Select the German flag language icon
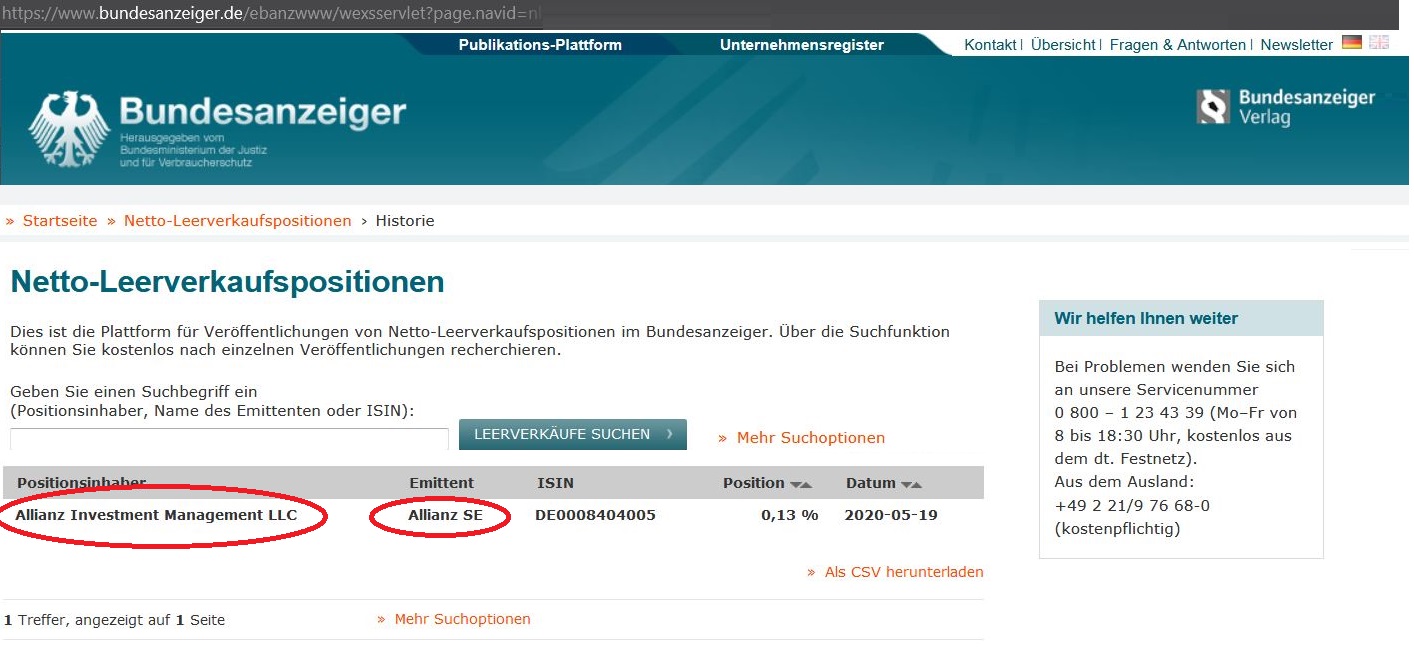The height and width of the screenshot is (668, 1414). tap(1352, 44)
